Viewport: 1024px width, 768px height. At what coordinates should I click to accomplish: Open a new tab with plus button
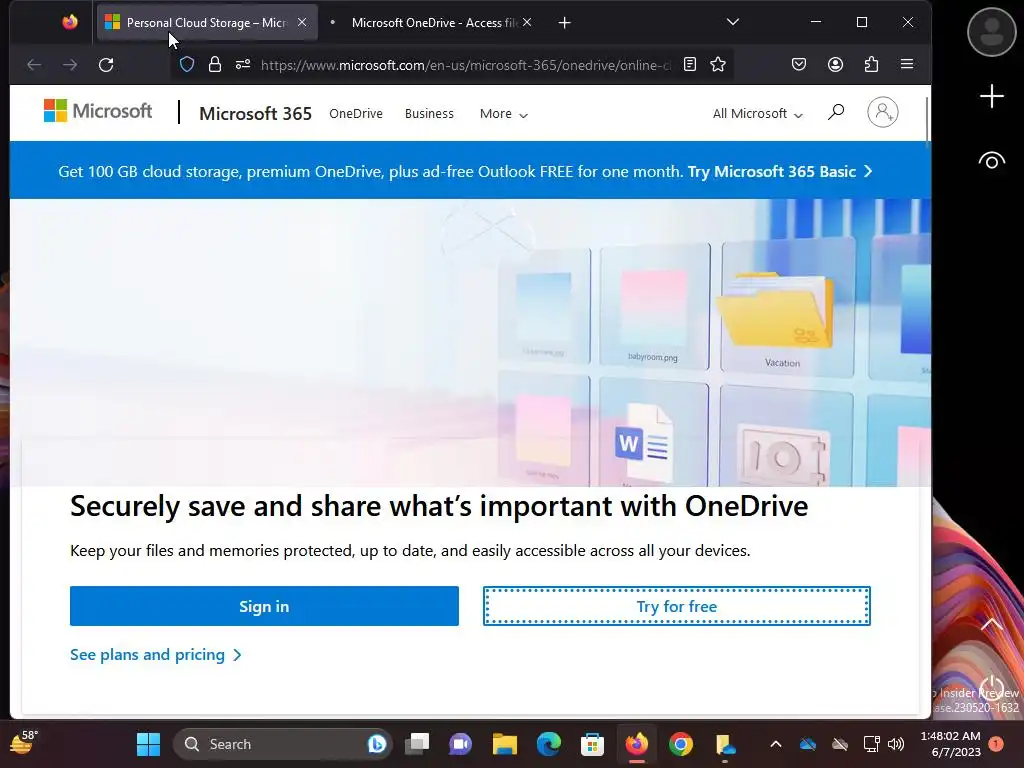(565, 23)
